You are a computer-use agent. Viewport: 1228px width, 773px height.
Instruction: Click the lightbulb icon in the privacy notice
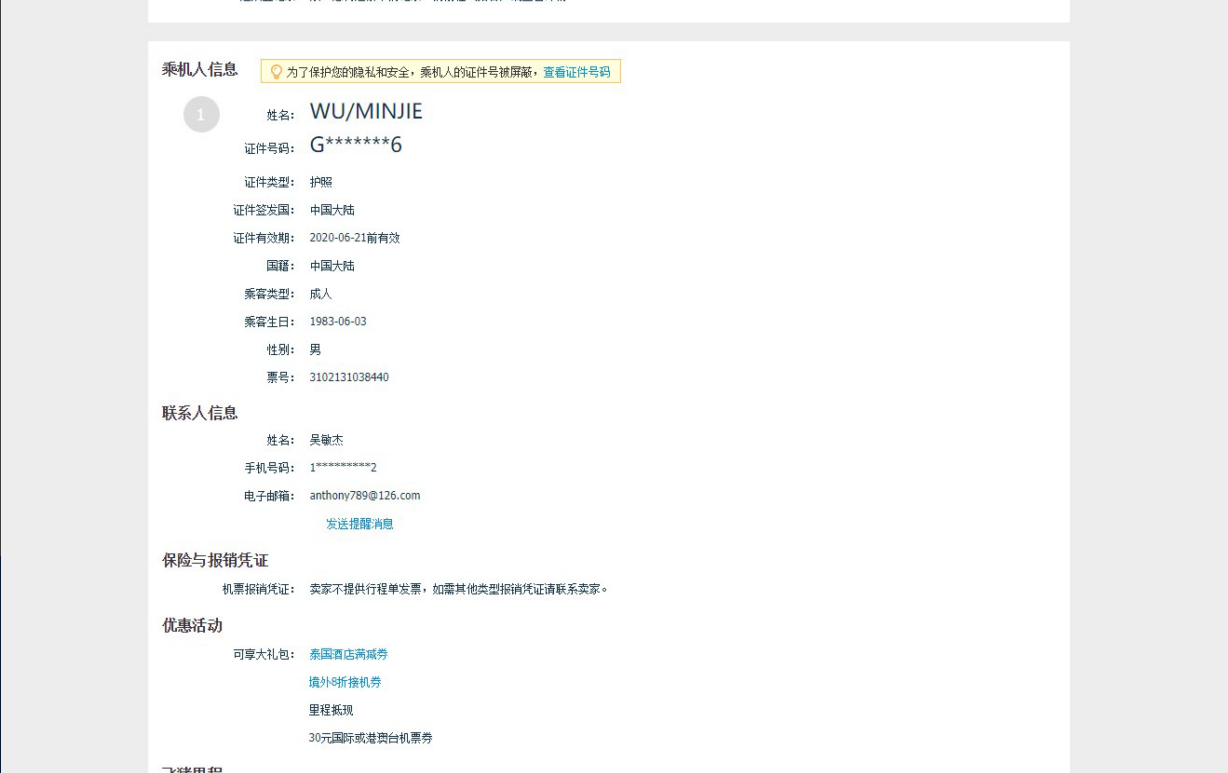click(x=277, y=72)
